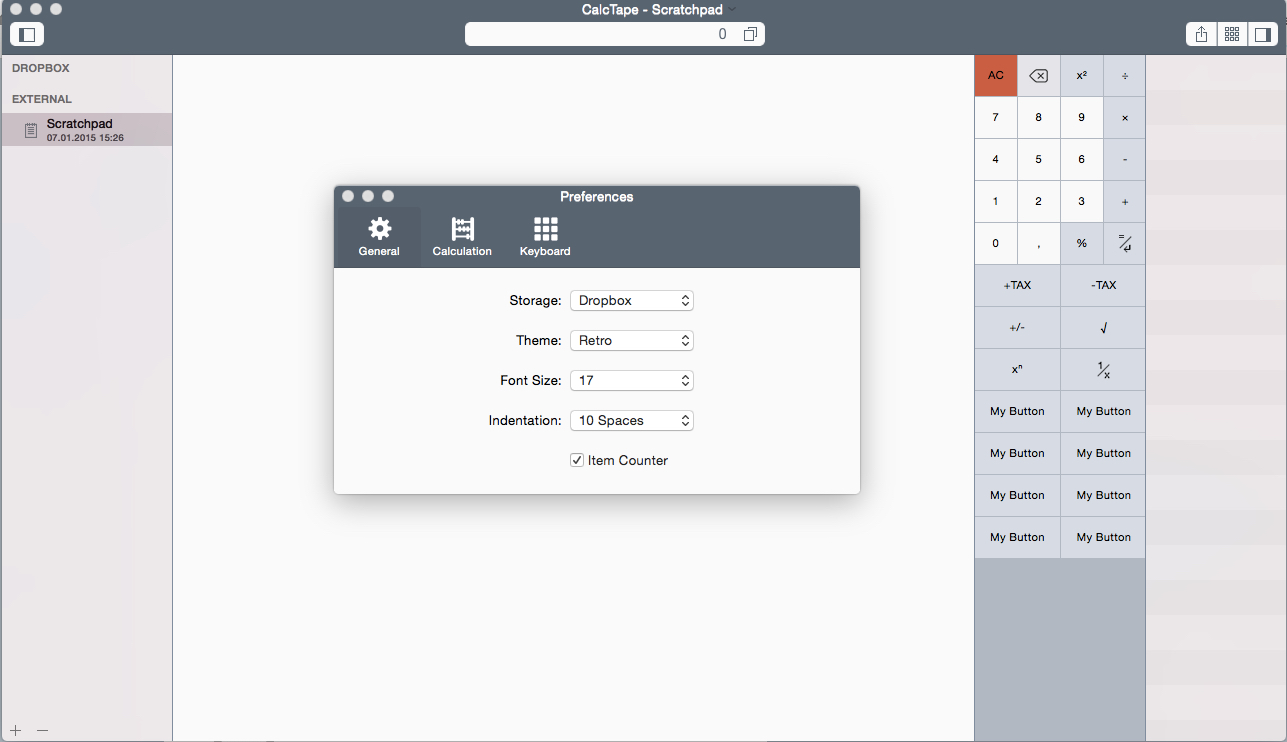Screen dimensions: 1287x742
Task: Change the Indentation dropdown value
Action: [631, 420]
